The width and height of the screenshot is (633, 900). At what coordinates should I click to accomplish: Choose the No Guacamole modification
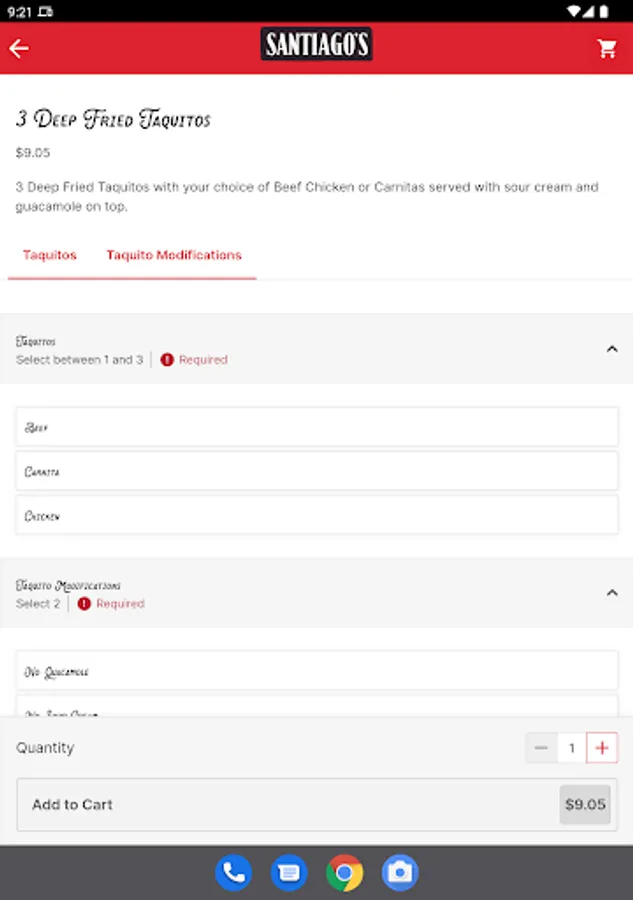click(x=317, y=671)
